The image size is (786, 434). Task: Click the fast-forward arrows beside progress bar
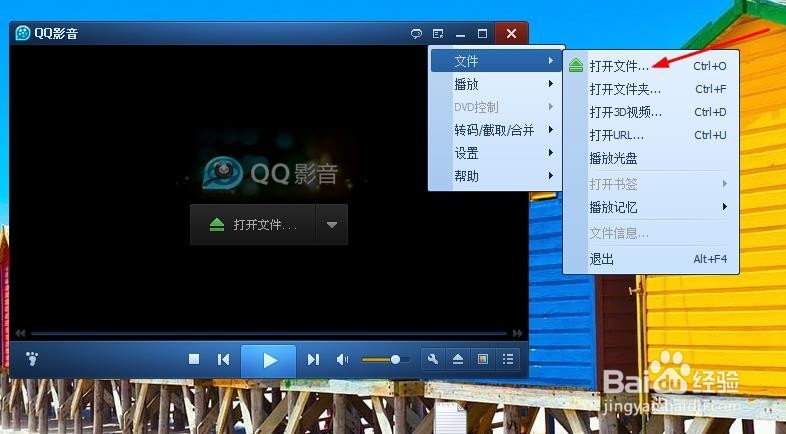coord(518,333)
